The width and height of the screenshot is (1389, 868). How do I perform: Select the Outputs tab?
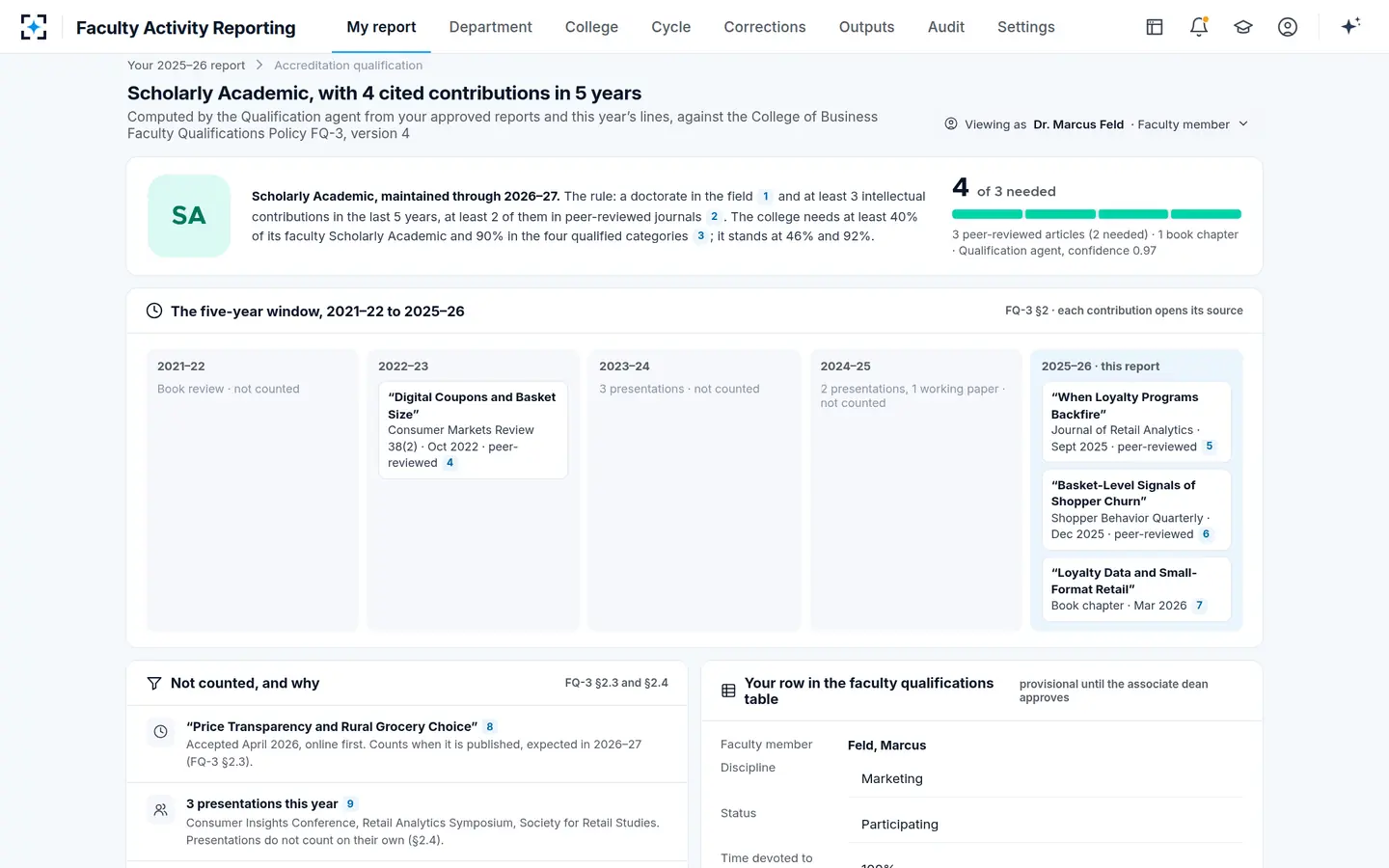coord(866,27)
